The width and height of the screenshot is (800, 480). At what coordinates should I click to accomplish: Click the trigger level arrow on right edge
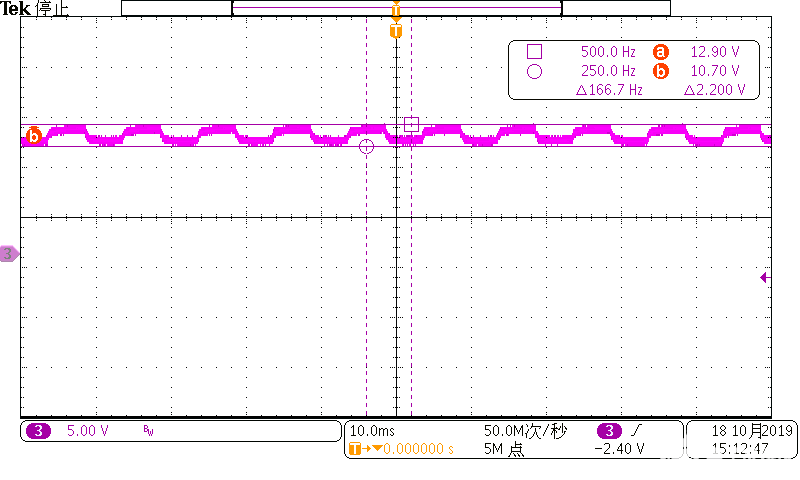(765, 277)
